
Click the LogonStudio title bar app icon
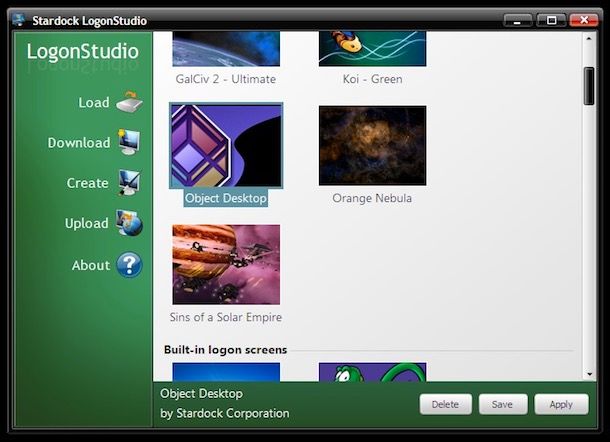(x=19, y=19)
